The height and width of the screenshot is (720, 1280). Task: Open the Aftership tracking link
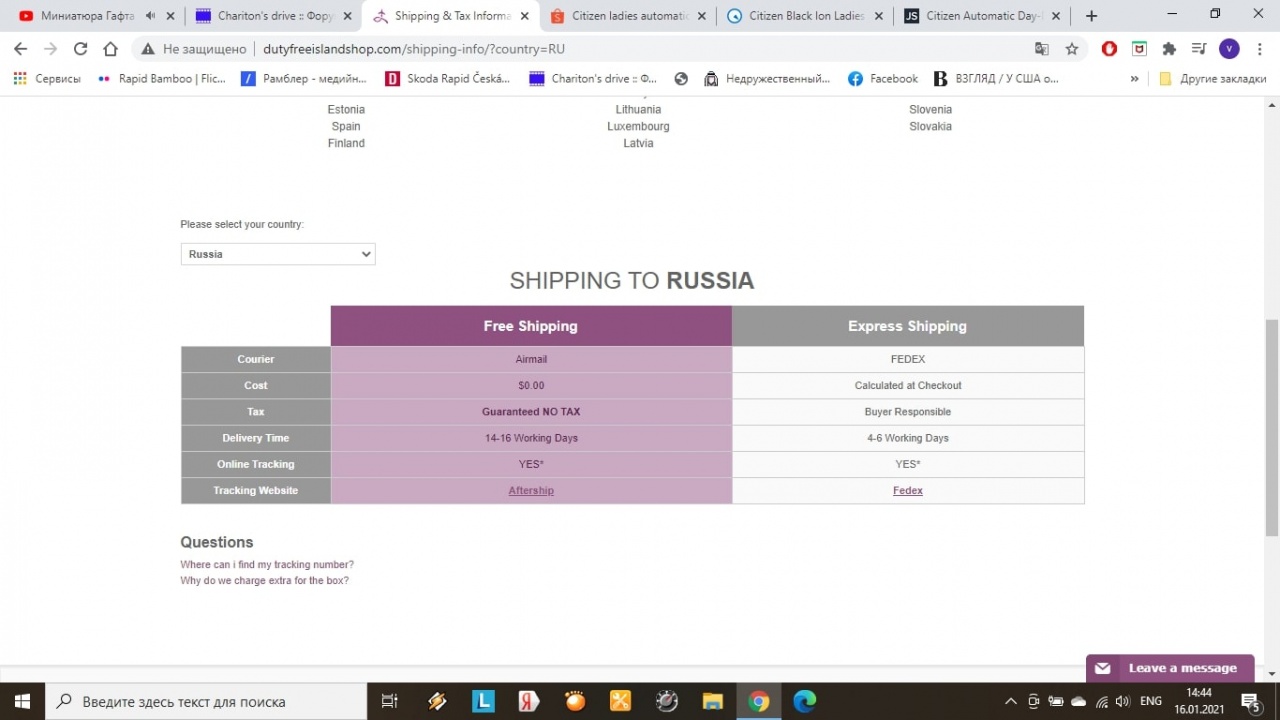(x=531, y=491)
